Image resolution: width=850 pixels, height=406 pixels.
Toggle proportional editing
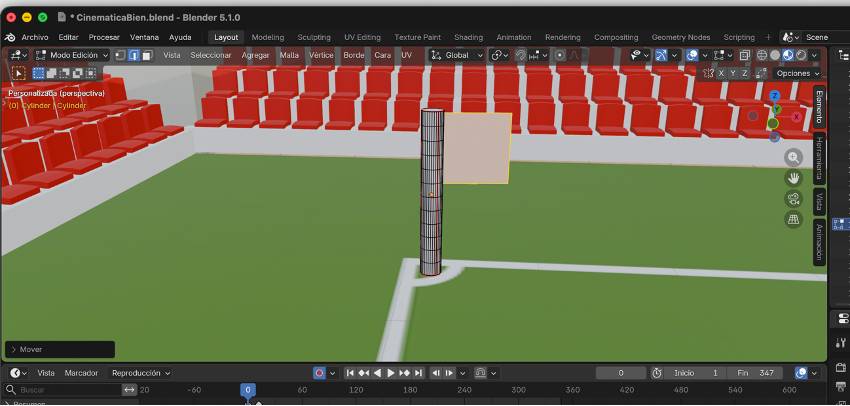(560, 55)
